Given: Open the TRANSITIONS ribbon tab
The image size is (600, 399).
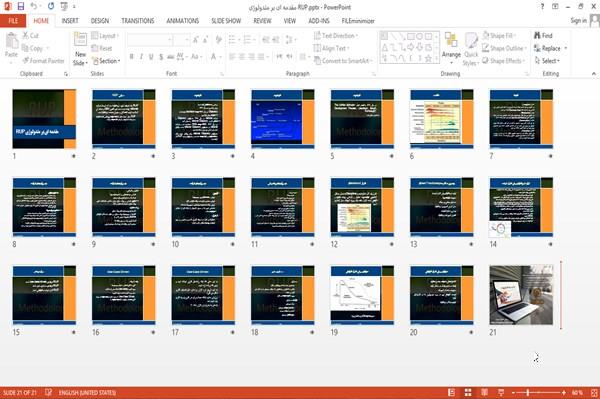Looking at the screenshot, I should (x=138, y=21).
